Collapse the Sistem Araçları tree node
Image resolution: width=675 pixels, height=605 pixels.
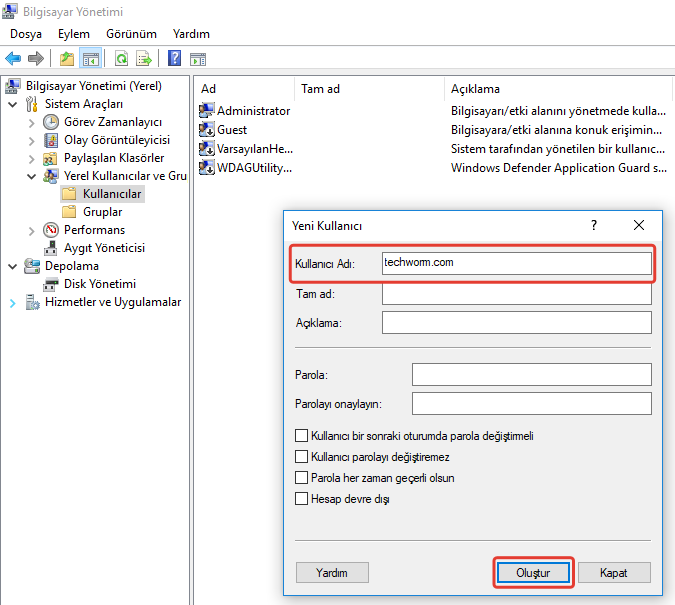pos(12,104)
